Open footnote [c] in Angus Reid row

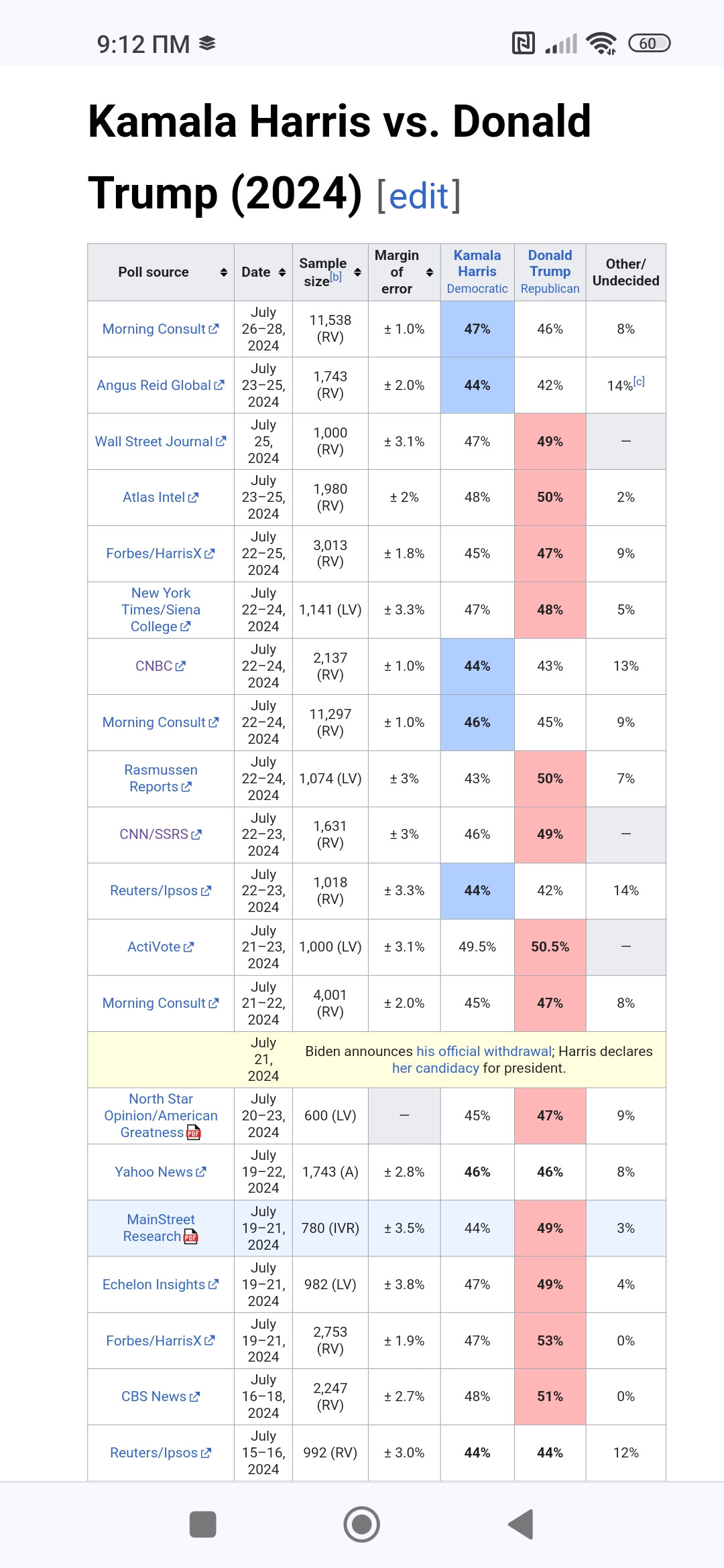639,381
